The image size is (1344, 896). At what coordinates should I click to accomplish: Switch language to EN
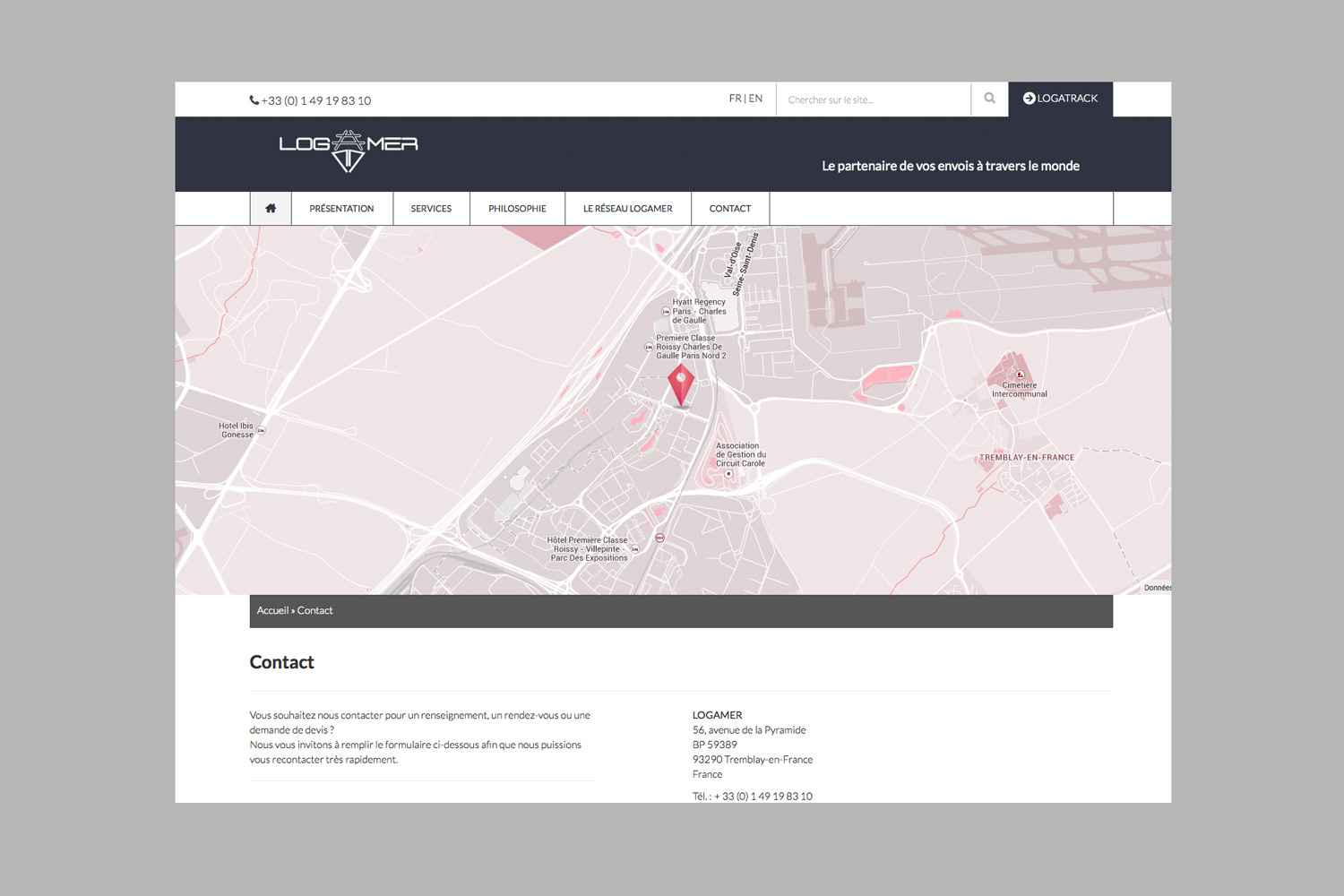tap(756, 99)
